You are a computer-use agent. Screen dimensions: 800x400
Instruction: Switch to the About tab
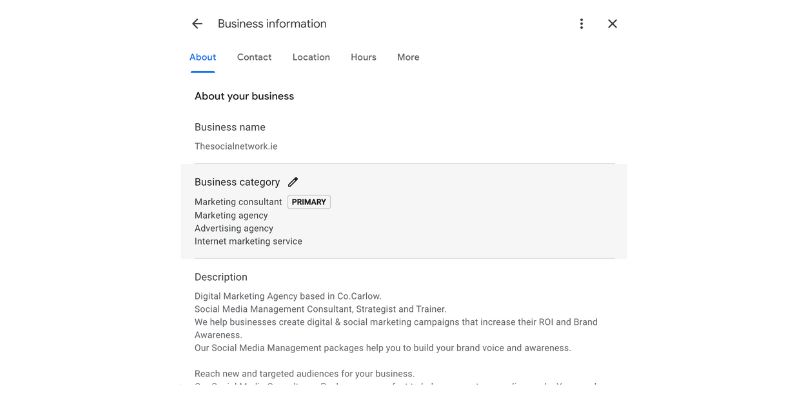203,57
